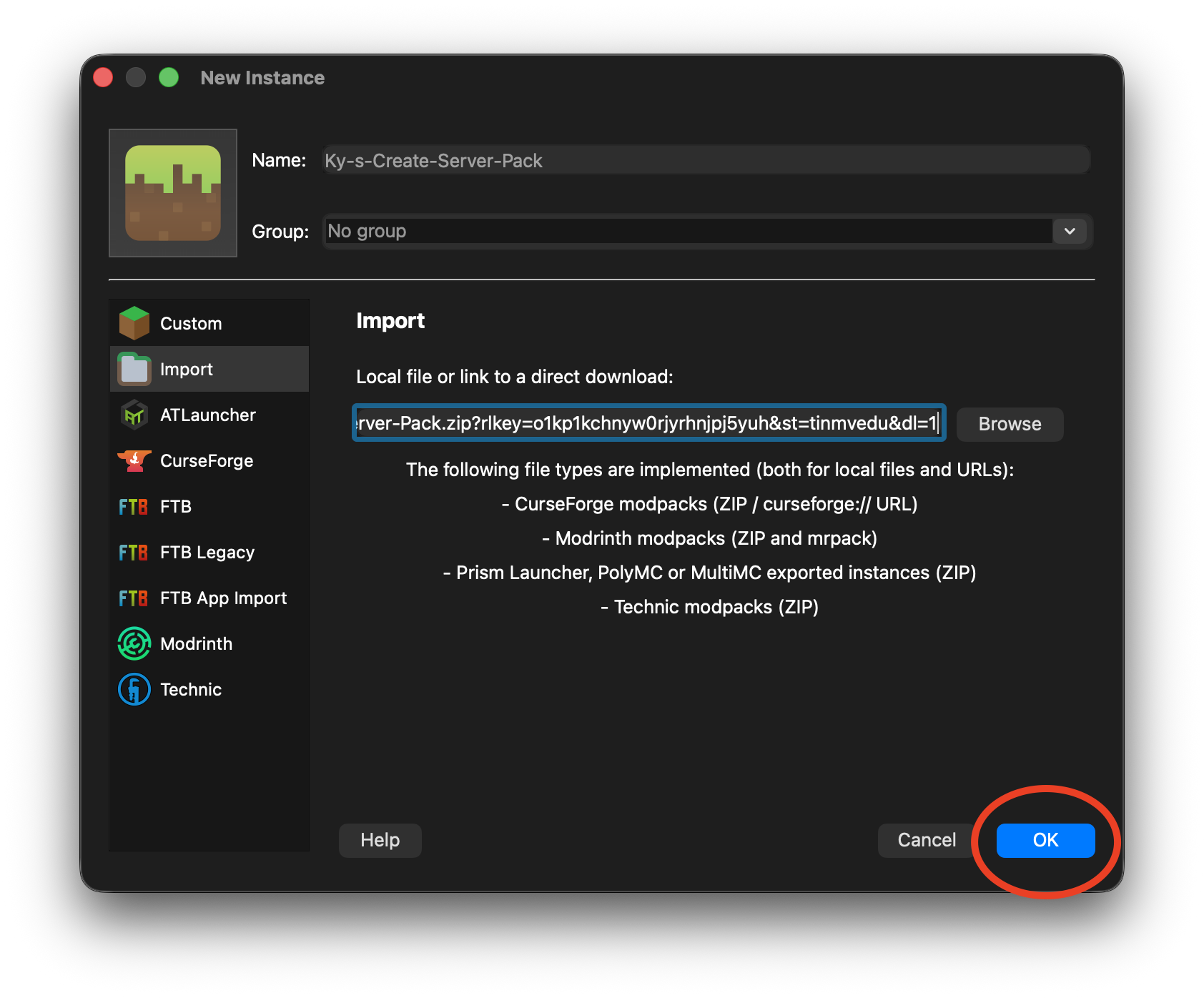Select the Import folder icon in sidebar
Screen dimensions: 1204x998
(134, 369)
